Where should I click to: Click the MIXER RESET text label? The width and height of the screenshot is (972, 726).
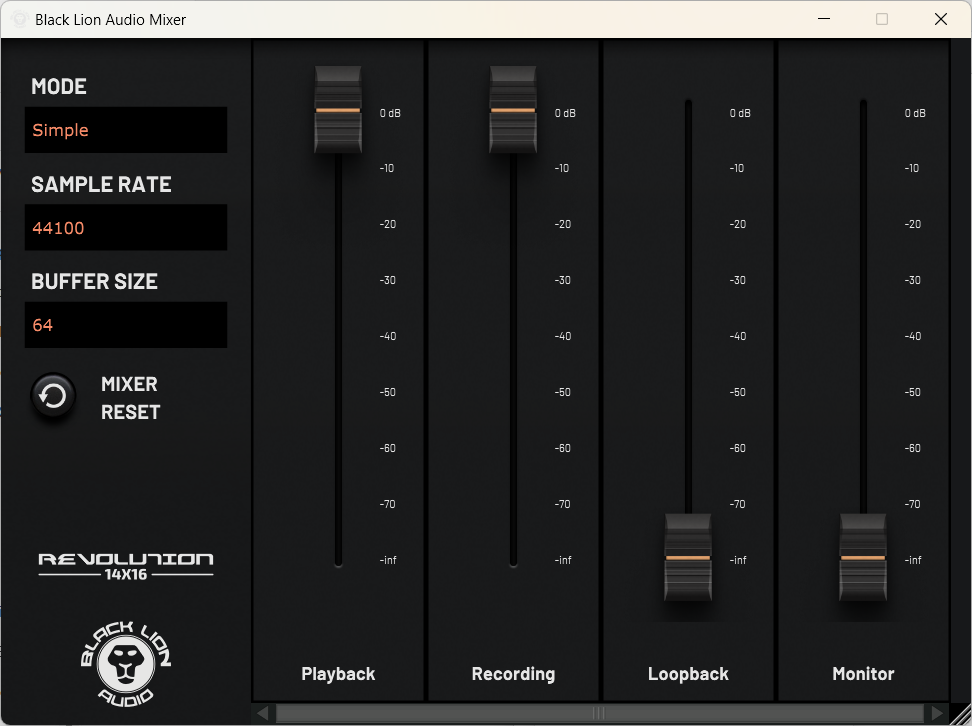tap(130, 398)
